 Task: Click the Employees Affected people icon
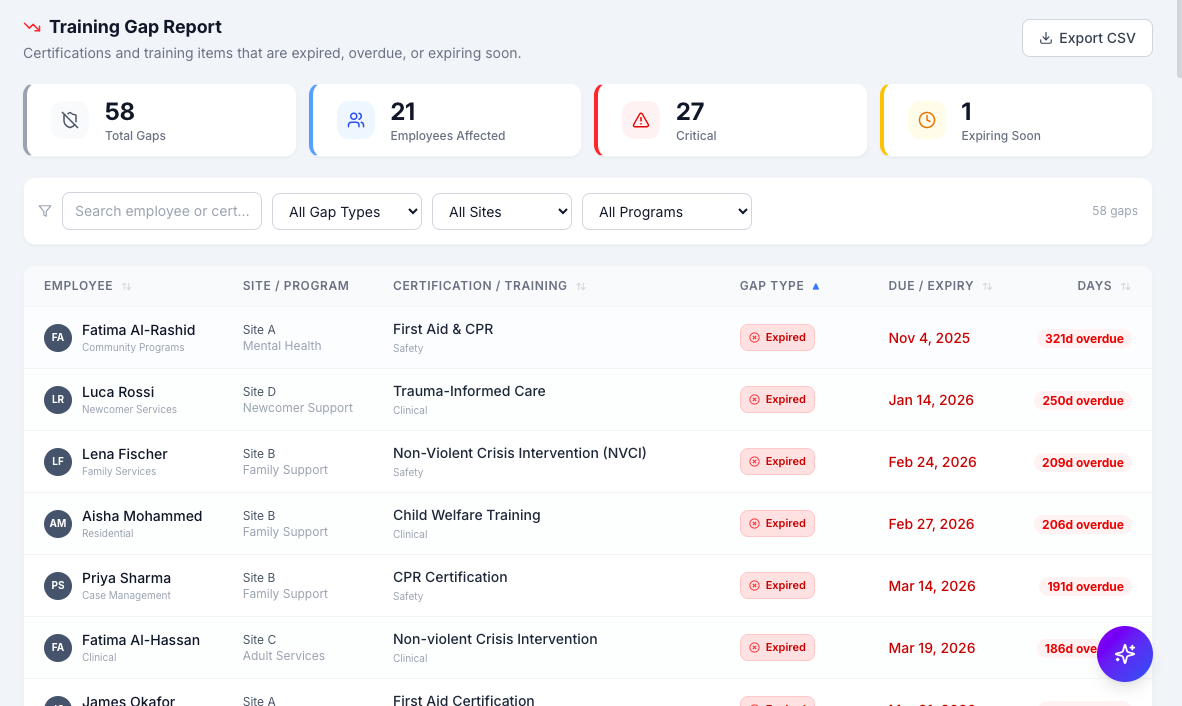(356, 120)
